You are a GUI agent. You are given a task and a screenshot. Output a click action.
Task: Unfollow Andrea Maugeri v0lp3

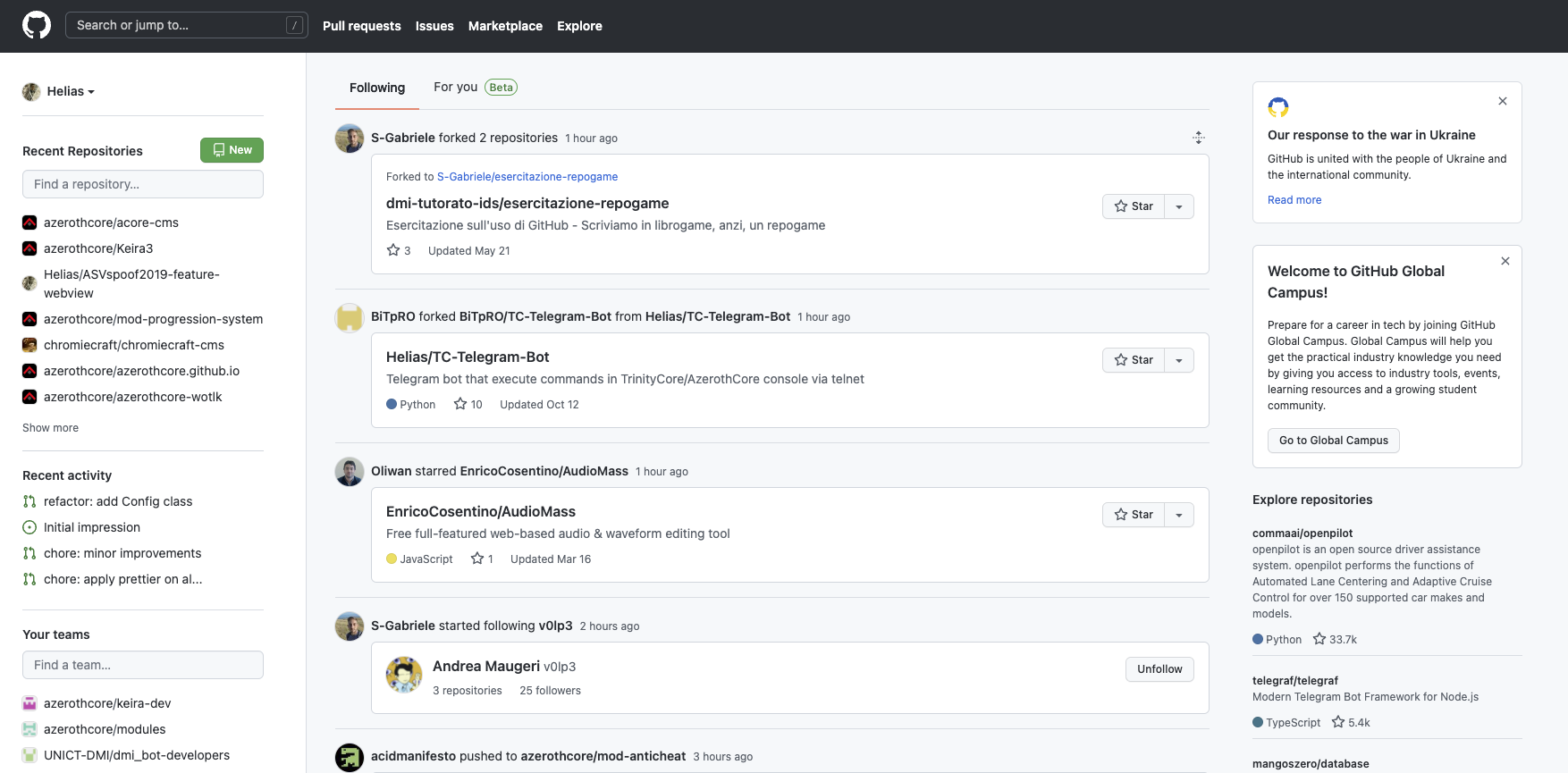(1159, 669)
